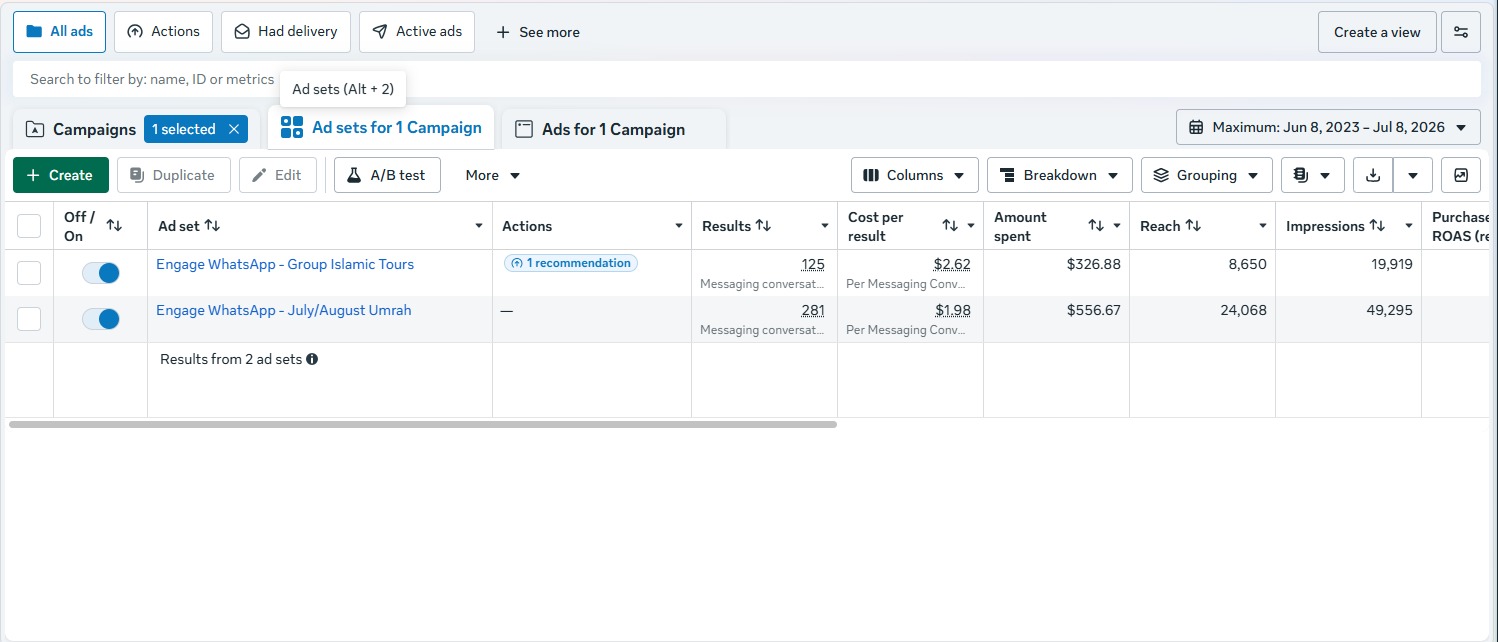This screenshot has height=642, width=1498.
Task: Toggle off Group Islamic Tours ad set
Action: coord(101,273)
